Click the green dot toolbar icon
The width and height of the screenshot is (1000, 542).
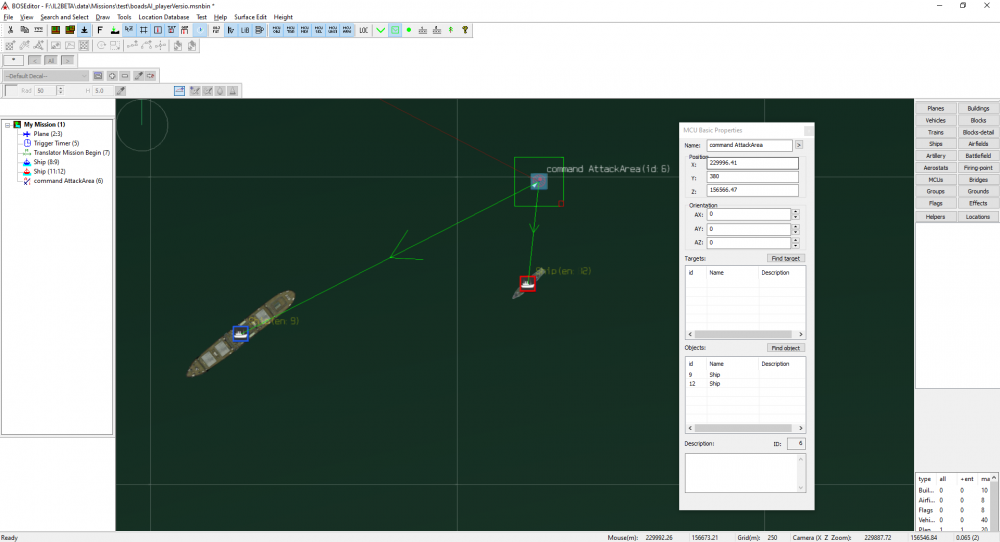(409, 30)
